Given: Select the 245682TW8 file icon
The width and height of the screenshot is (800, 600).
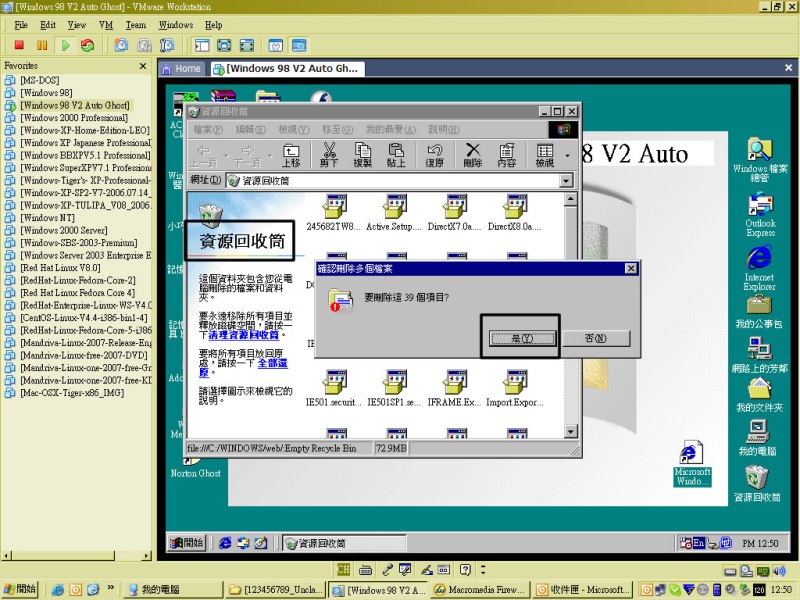Looking at the screenshot, I should click(334, 213).
